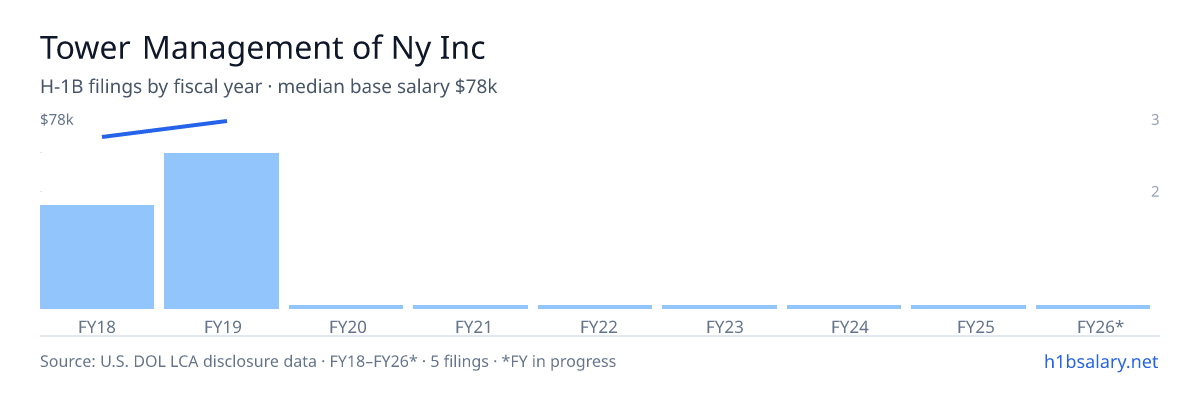Click the right axis value 3
This screenshot has height=400, width=1200.
(x=1155, y=120)
